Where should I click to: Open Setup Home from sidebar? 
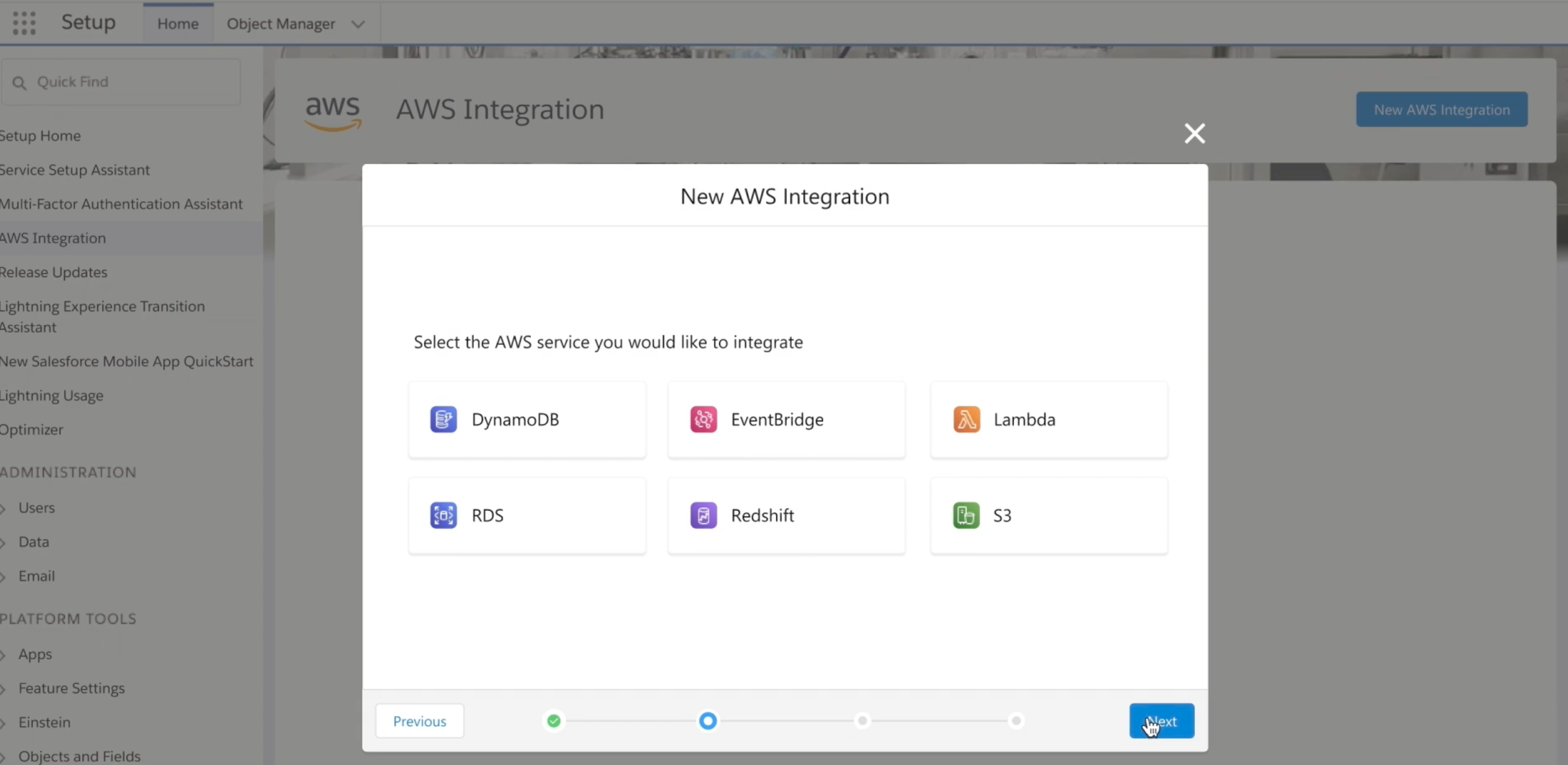[40, 135]
